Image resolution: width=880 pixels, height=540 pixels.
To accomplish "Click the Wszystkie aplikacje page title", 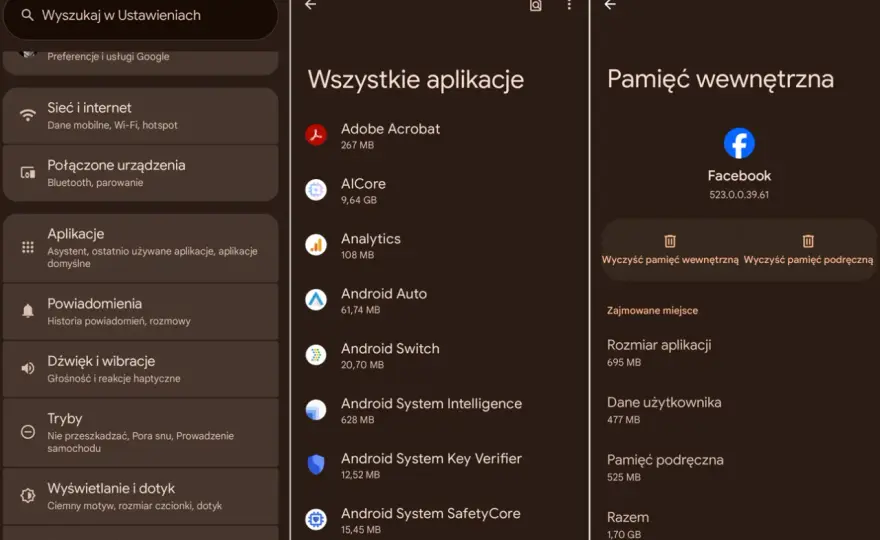I will (x=416, y=80).
